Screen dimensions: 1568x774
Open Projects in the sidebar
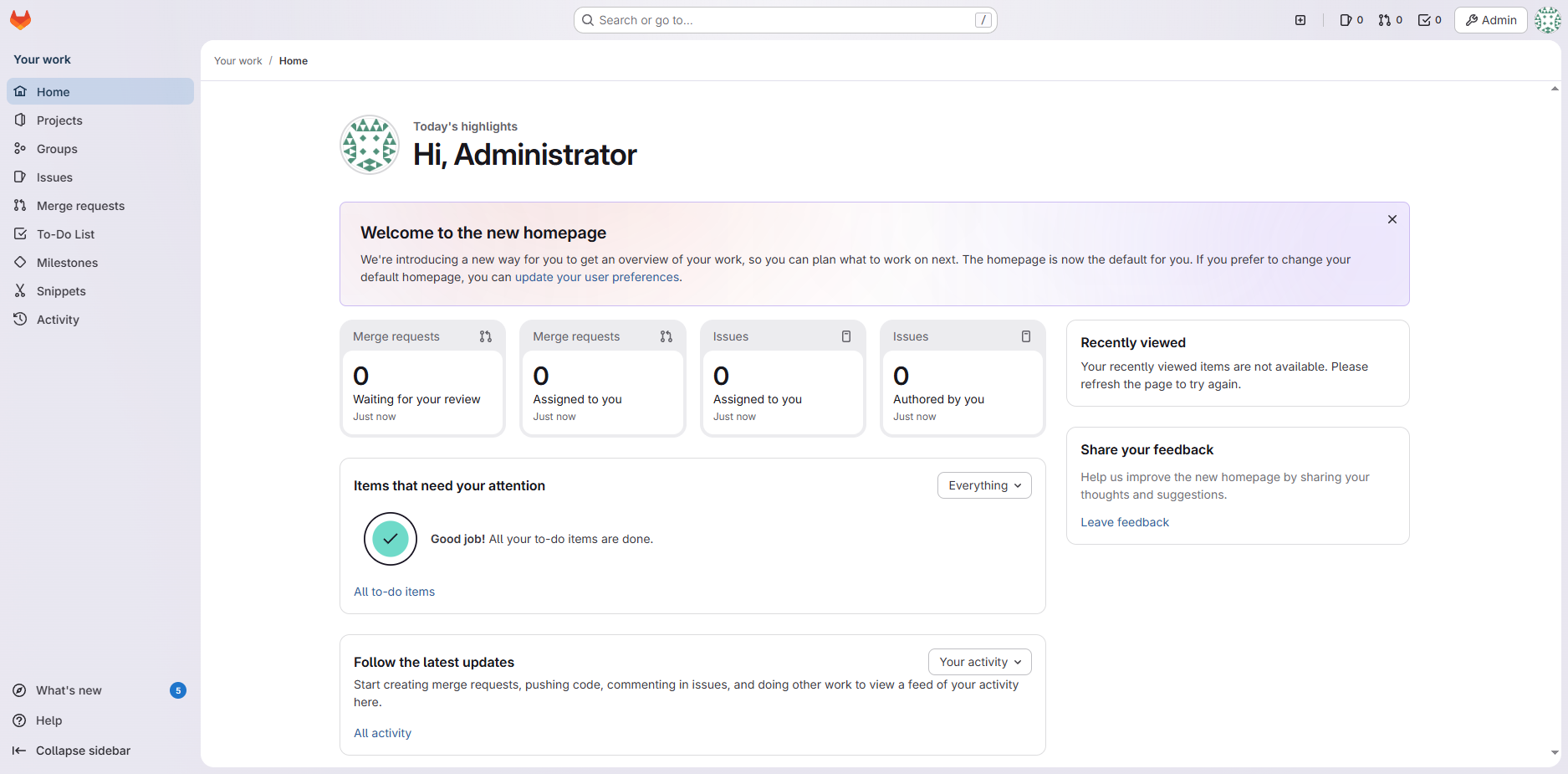59,120
